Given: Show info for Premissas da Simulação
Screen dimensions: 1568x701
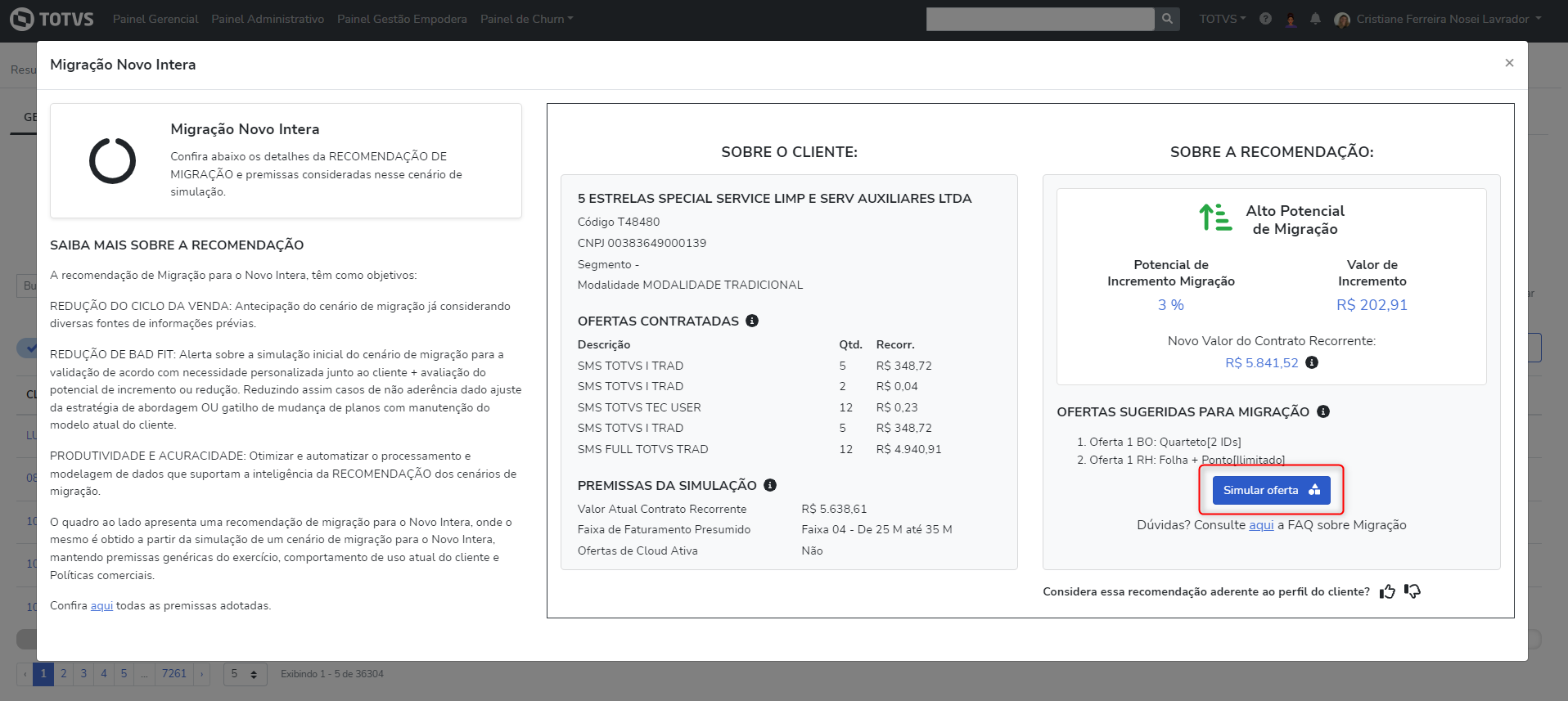Looking at the screenshot, I should coord(770,485).
